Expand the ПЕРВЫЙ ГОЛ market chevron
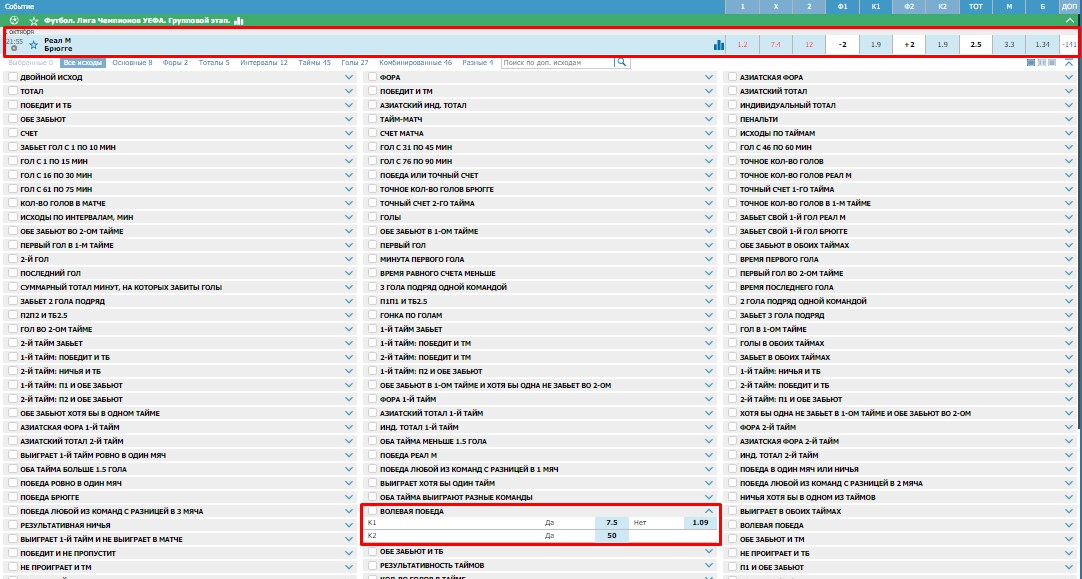This screenshot has width=1082, height=579. (x=709, y=245)
